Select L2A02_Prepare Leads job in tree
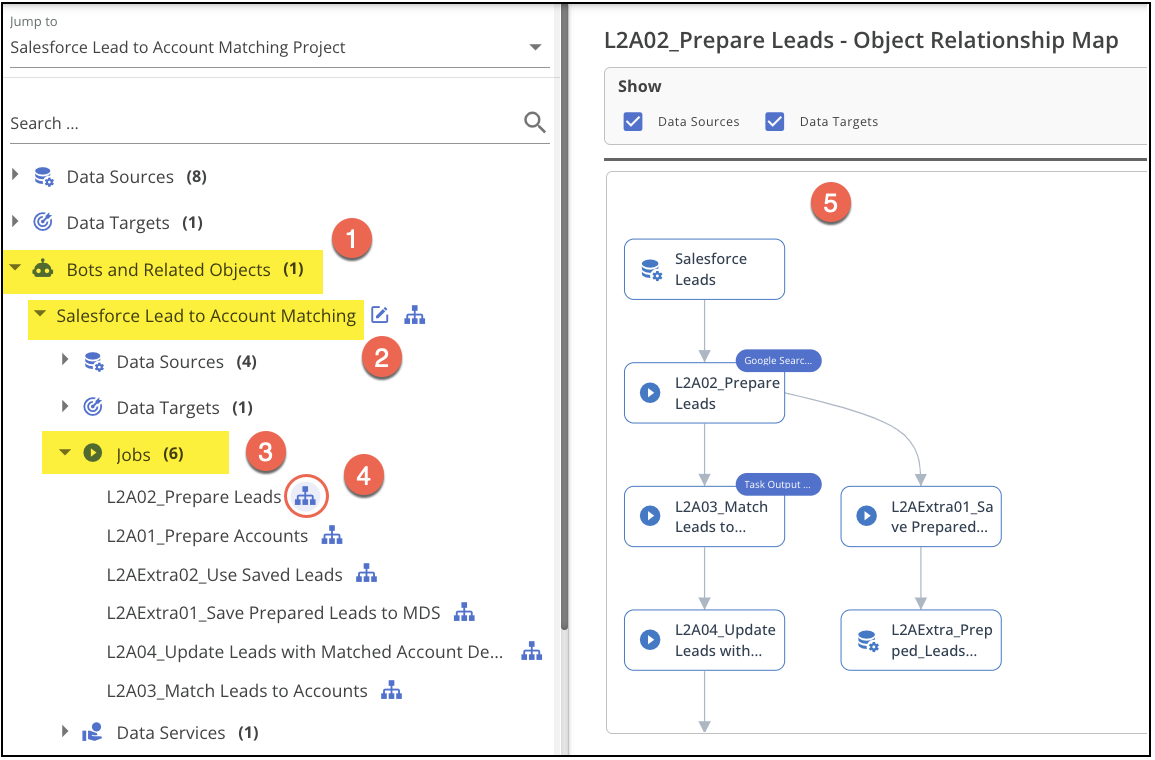The width and height of the screenshot is (1155, 760). pos(194,497)
